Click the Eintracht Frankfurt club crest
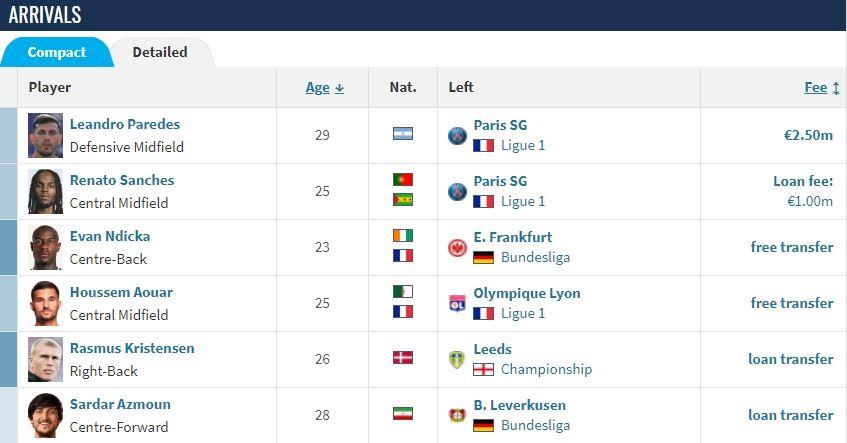Image resolution: width=847 pixels, height=443 pixels. coord(457,247)
